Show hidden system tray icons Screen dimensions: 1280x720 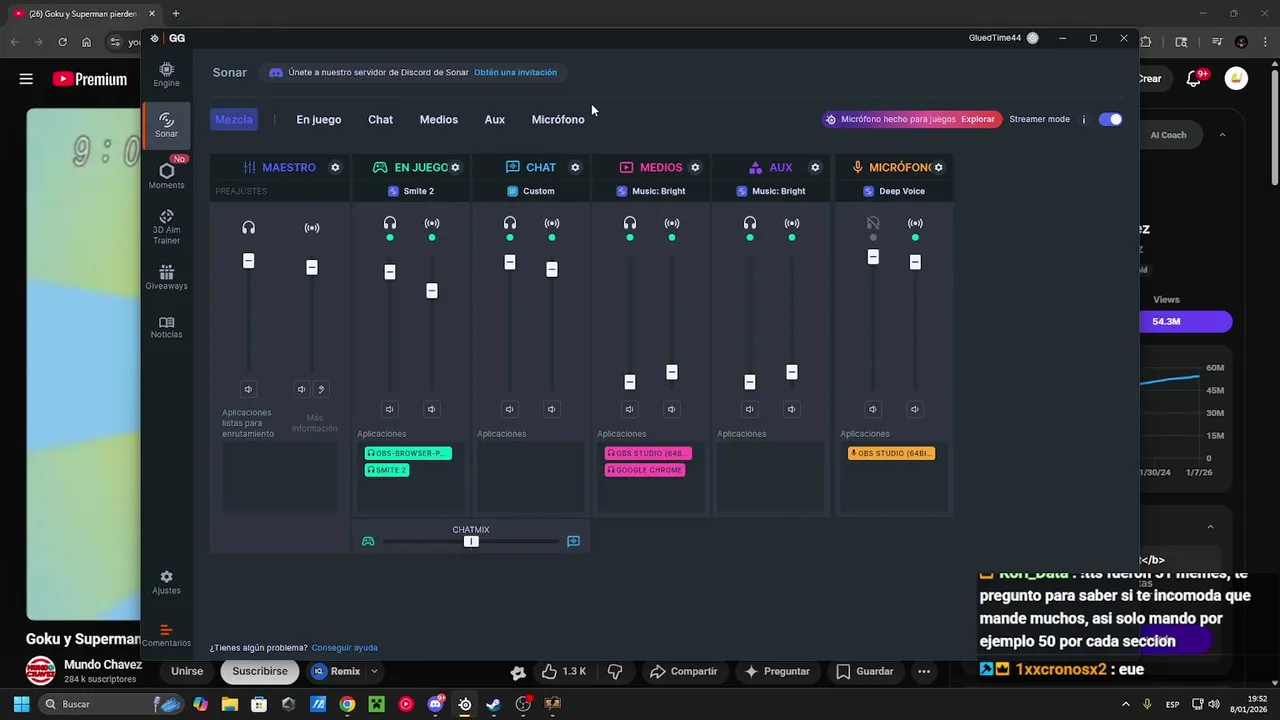[1126, 704]
